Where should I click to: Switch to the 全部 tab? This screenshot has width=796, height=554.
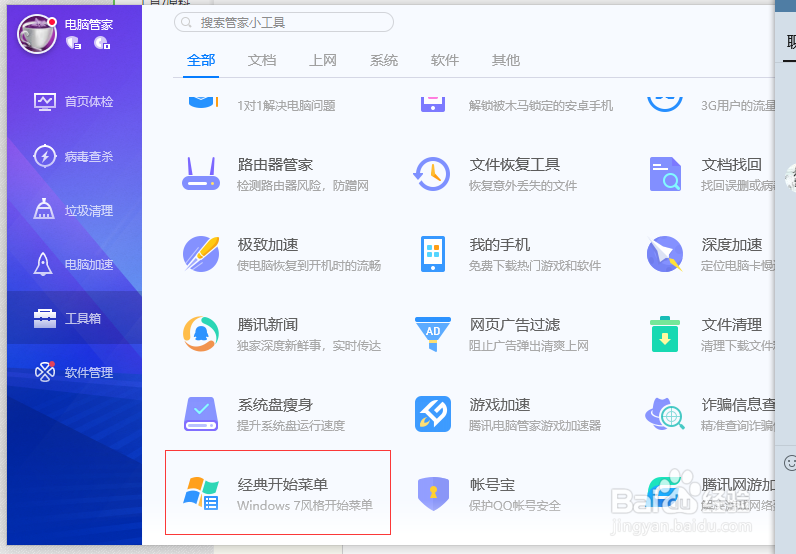click(201, 60)
